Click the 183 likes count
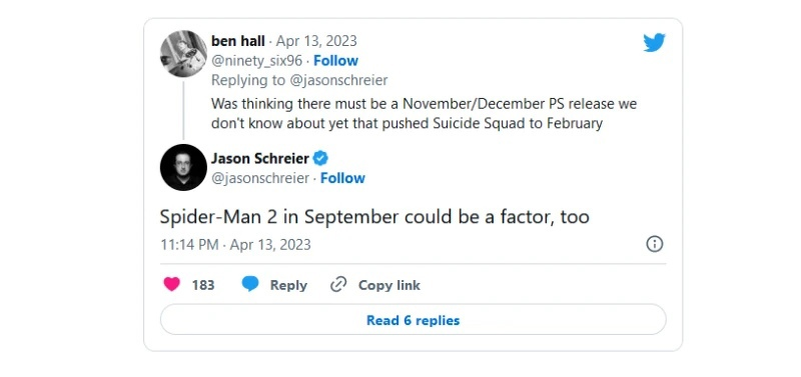The height and width of the screenshot is (377, 801). click(203, 285)
